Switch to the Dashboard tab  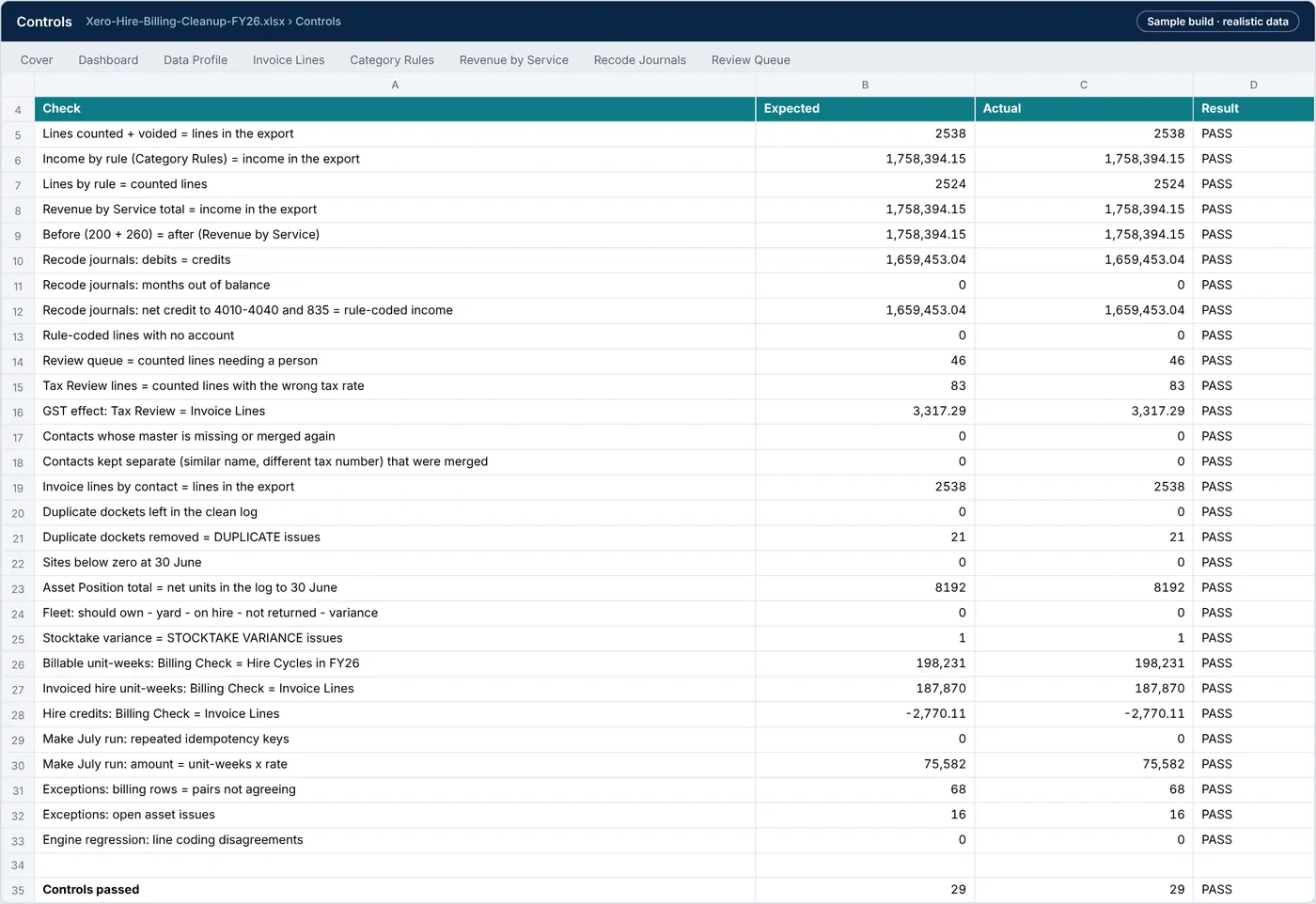(108, 60)
